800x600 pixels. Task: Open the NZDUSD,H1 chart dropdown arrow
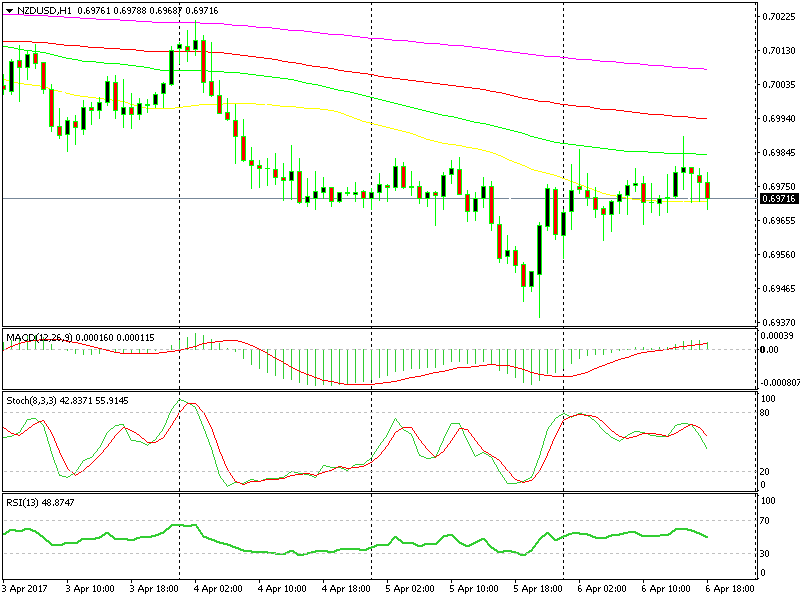tap(9, 11)
